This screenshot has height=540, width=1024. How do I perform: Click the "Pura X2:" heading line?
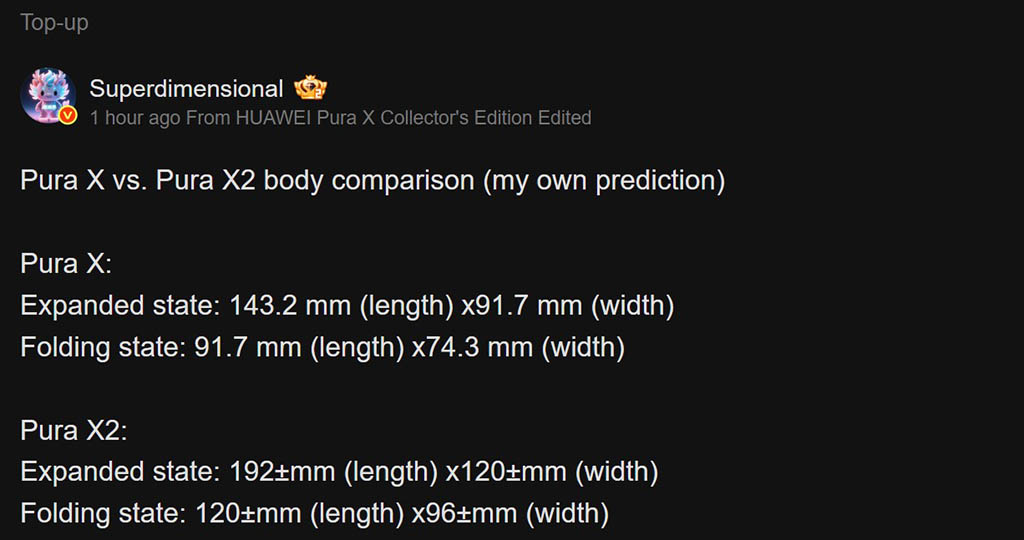tap(74, 431)
